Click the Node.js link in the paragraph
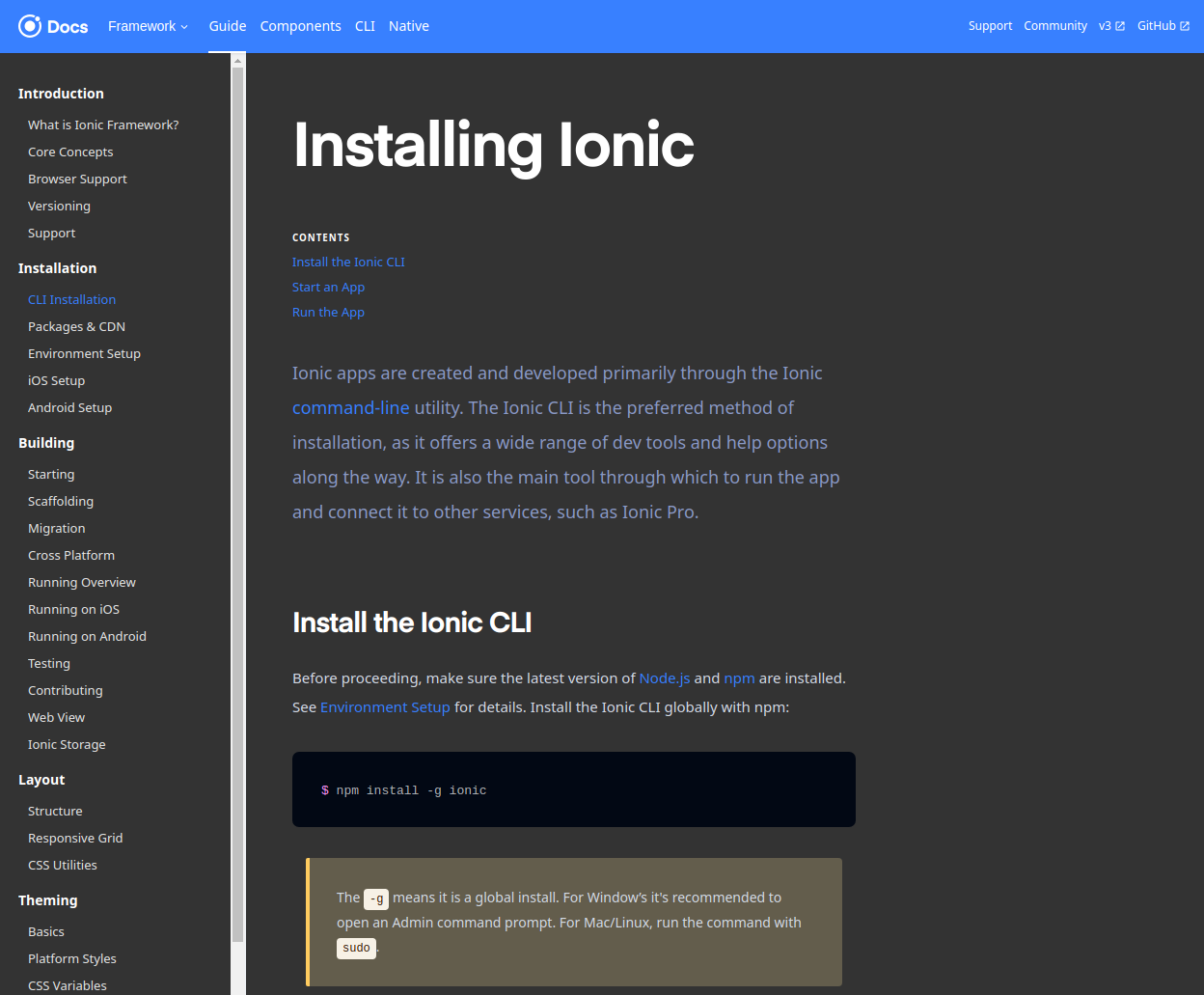Screen dimensions: 1204x995 (664, 677)
